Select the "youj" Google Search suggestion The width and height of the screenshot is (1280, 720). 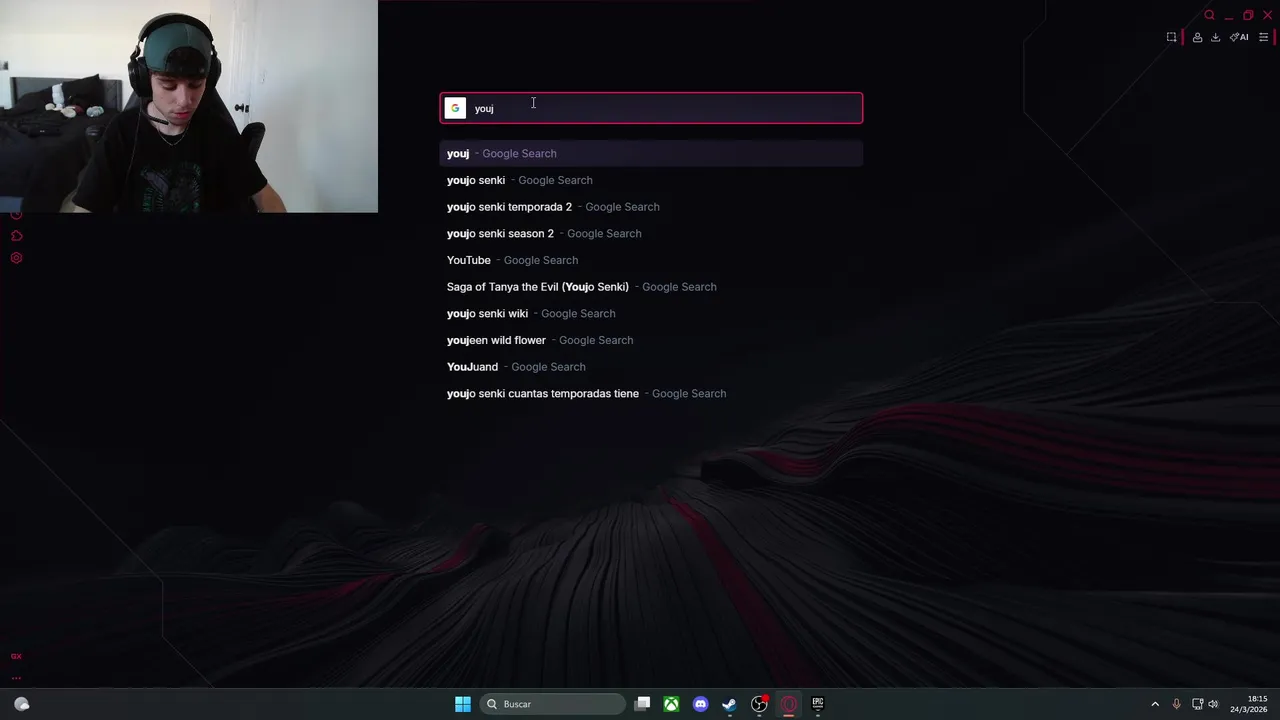[651, 154]
